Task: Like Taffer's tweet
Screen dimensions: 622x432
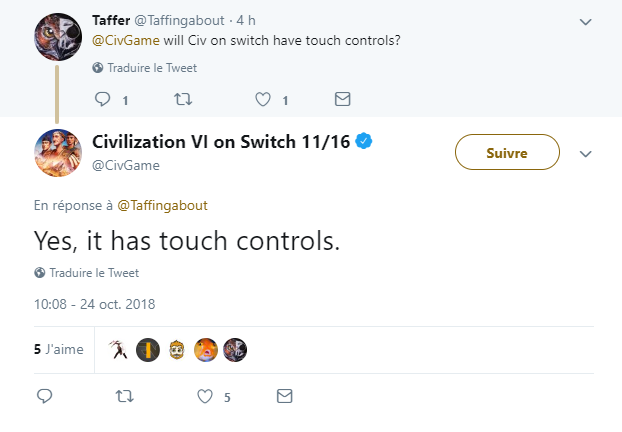Action: point(263,99)
